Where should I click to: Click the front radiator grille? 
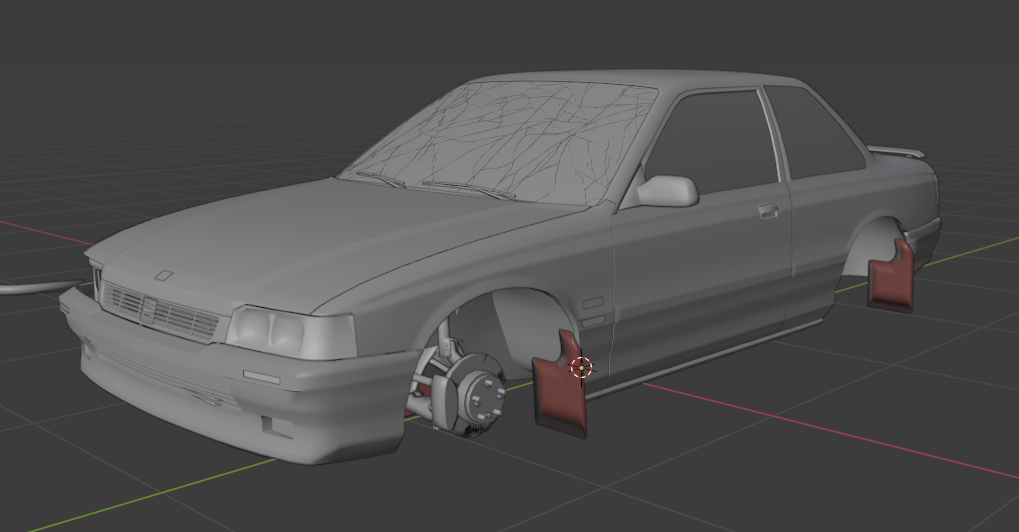[160, 312]
